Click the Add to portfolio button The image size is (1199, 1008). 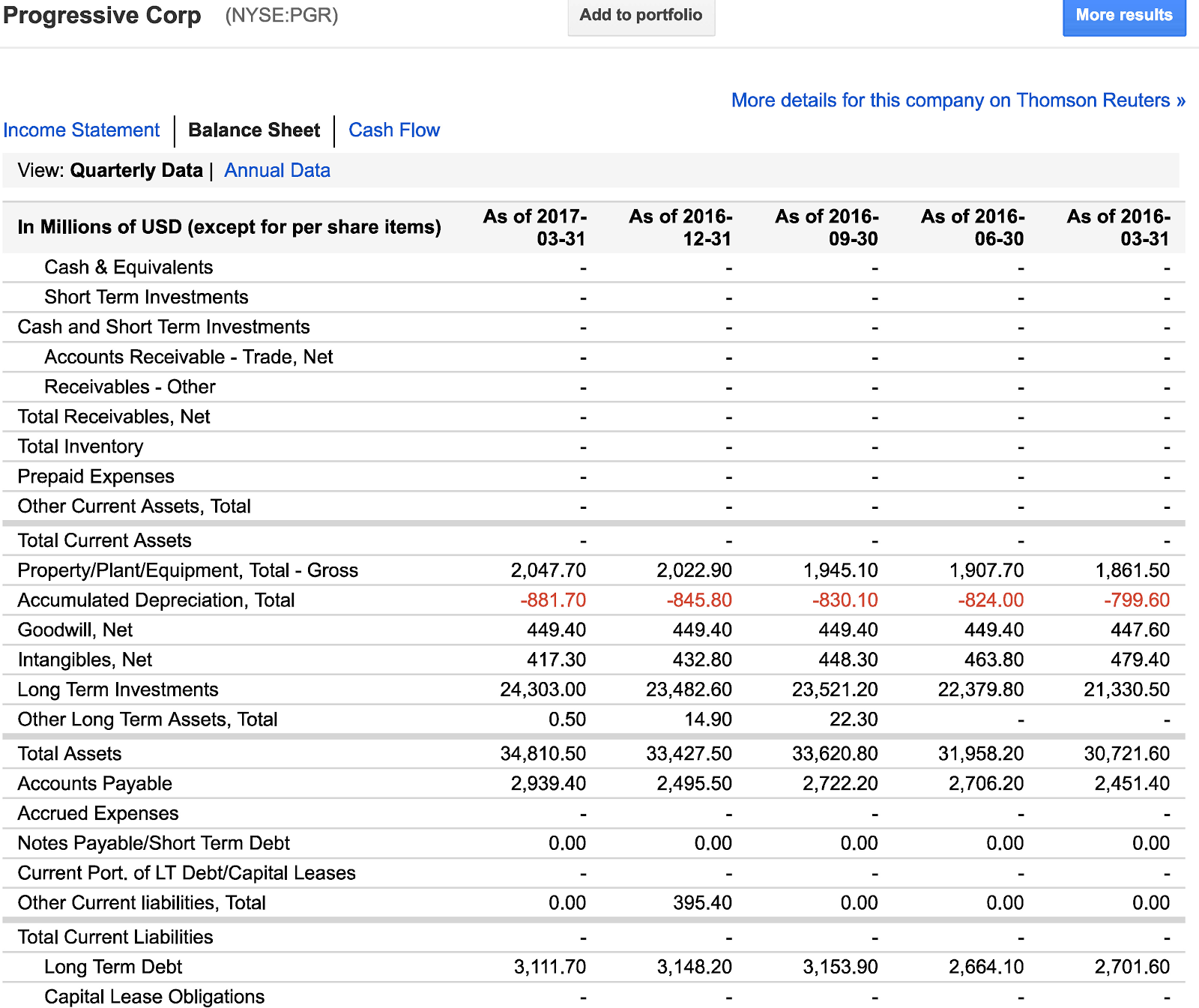641,16
